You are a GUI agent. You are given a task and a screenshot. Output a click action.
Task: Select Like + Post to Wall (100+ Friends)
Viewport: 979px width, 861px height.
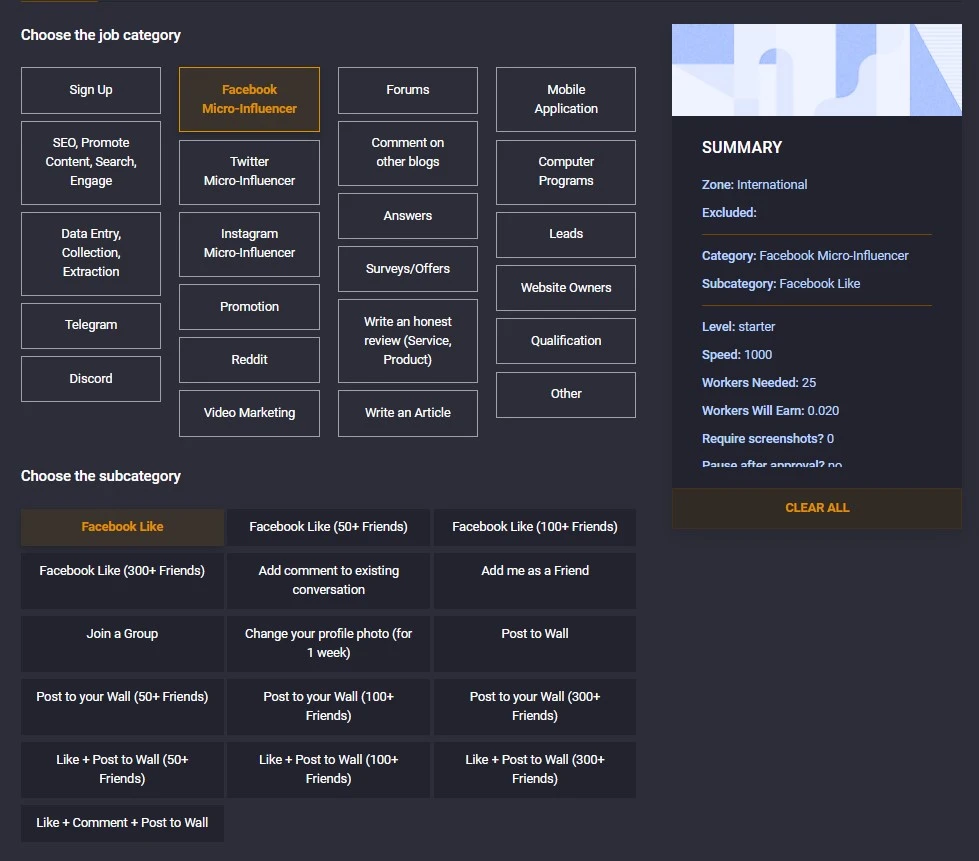coord(328,770)
